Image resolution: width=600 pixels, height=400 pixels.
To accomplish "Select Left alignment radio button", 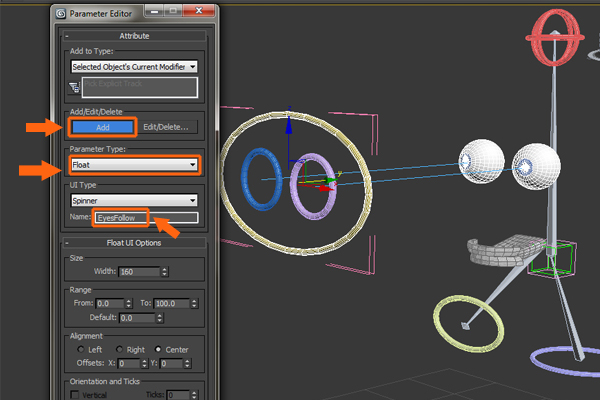I will pyautogui.click(x=81, y=349).
